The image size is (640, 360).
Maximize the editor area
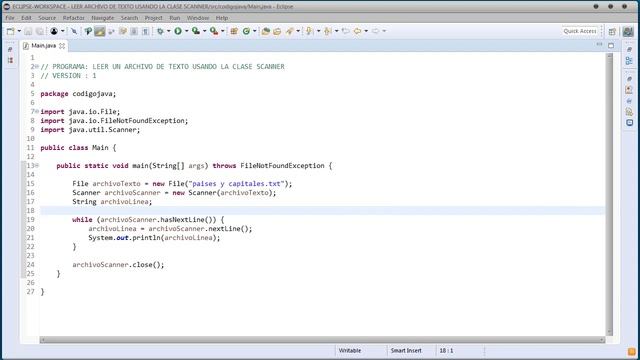click(611, 45)
